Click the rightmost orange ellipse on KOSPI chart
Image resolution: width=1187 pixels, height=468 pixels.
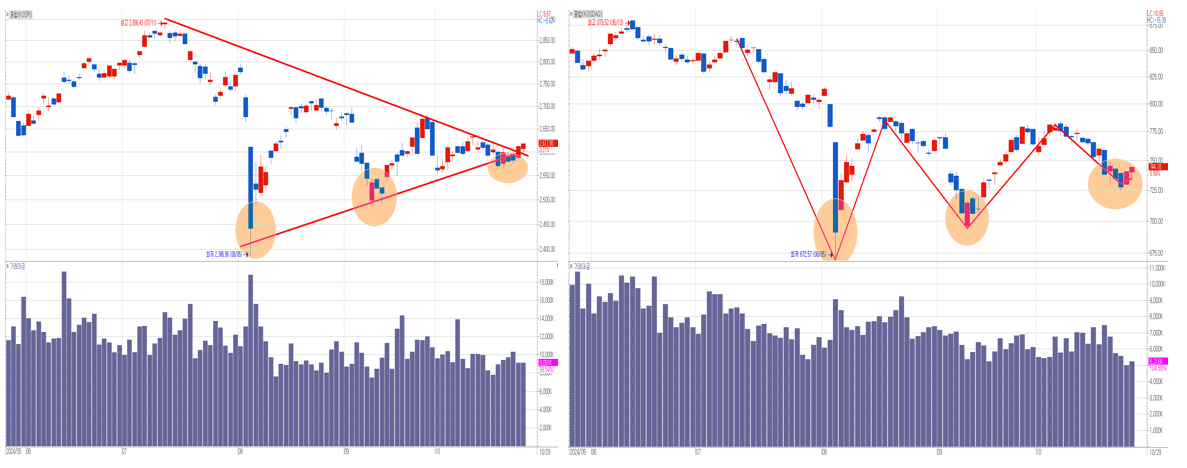pos(508,165)
